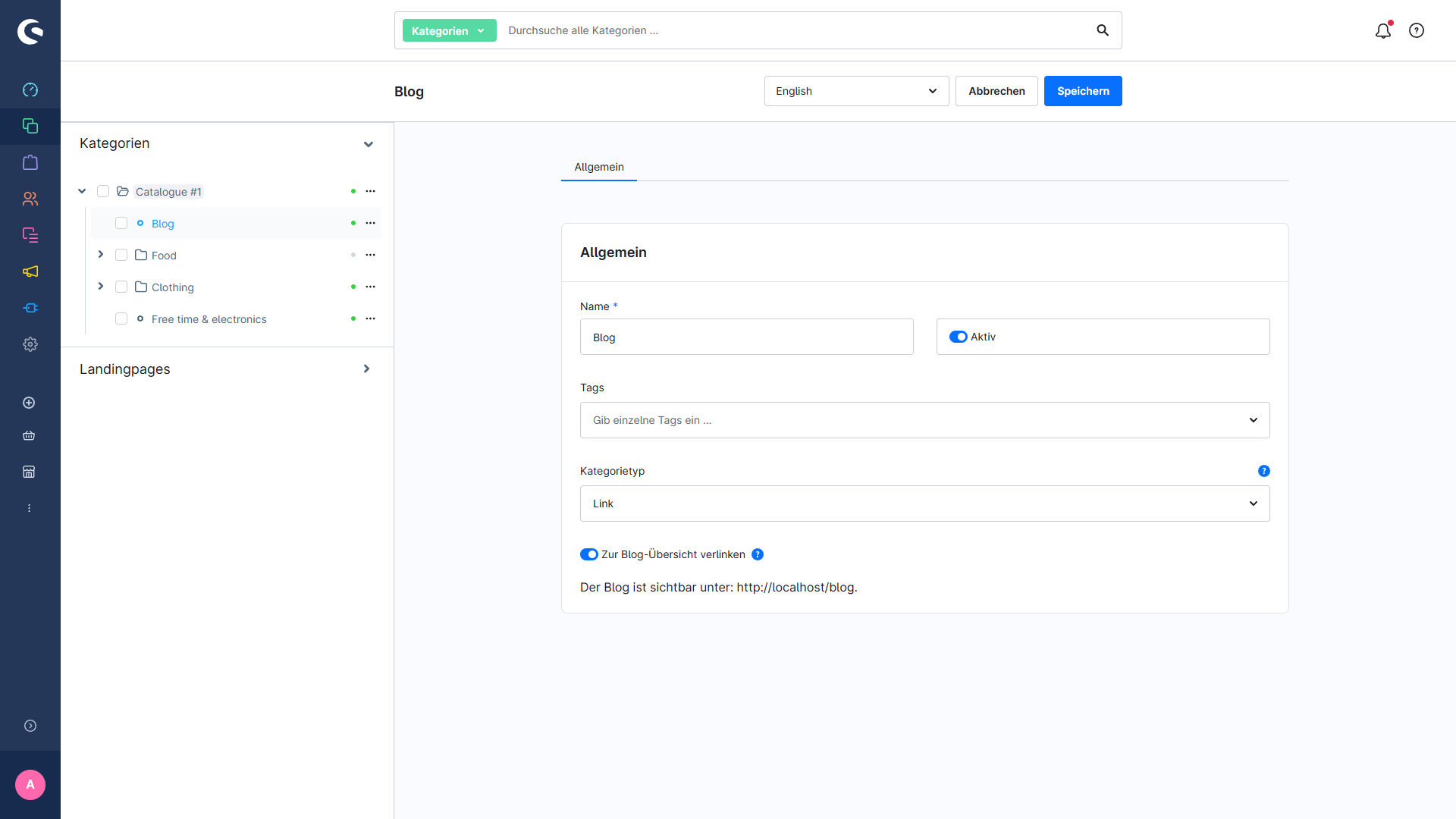This screenshot has width=1456, height=819.
Task: Open the Customers sidebar icon
Action: [30, 199]
